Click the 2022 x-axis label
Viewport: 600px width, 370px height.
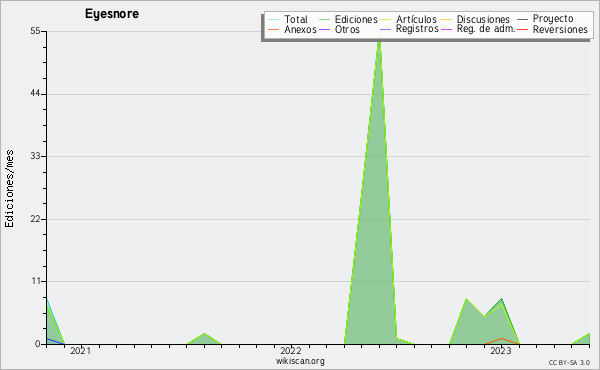pyautogui.click(x=290, y=350)
